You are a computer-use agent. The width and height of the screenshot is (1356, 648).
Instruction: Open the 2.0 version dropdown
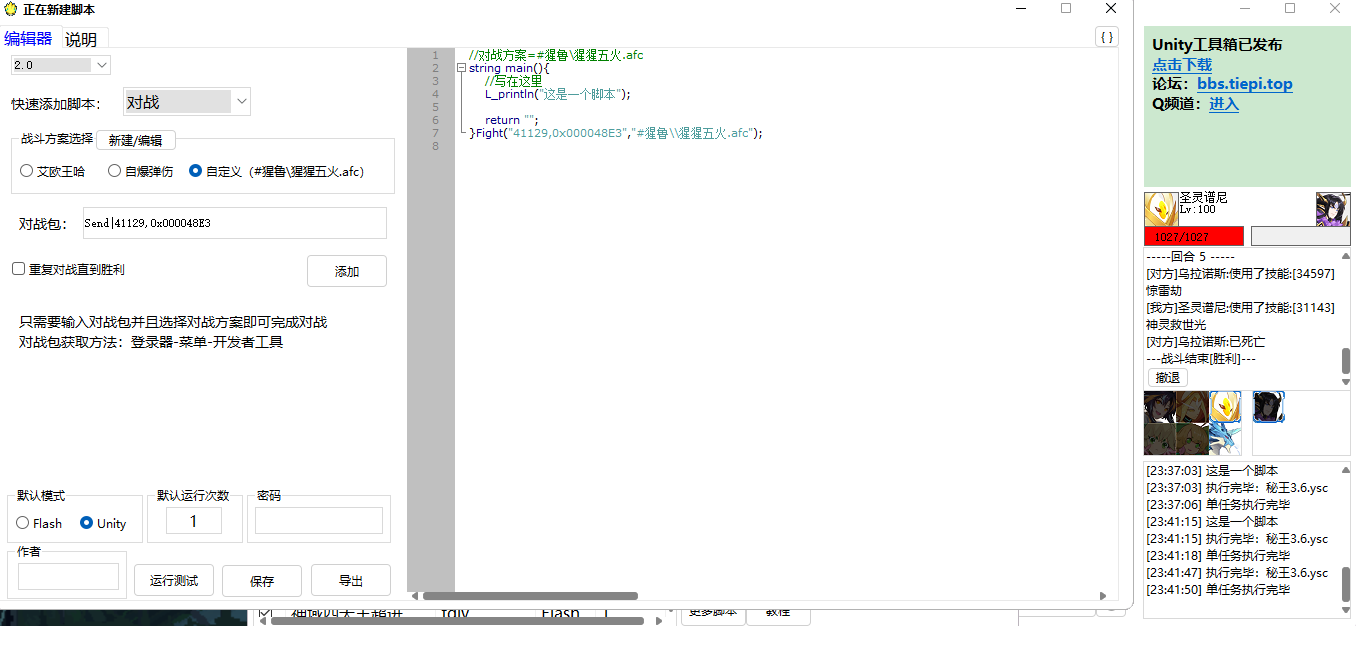click(x=61, y=65)
